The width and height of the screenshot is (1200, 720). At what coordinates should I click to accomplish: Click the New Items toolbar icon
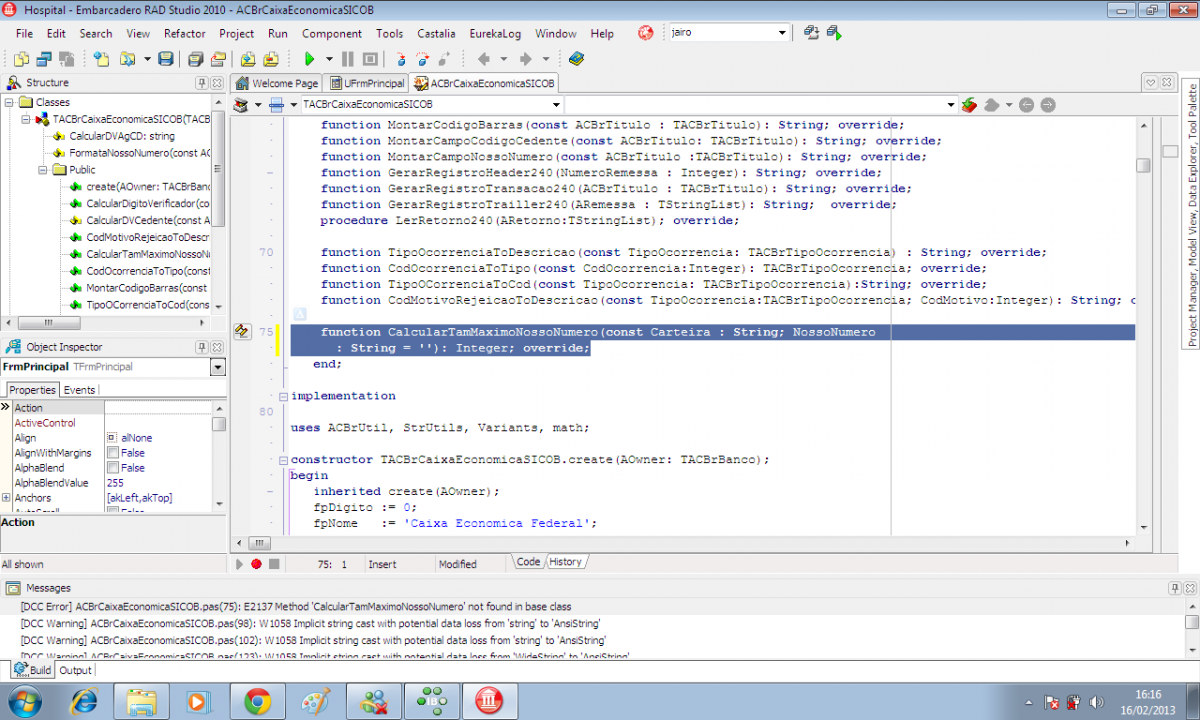click(101, 59)
